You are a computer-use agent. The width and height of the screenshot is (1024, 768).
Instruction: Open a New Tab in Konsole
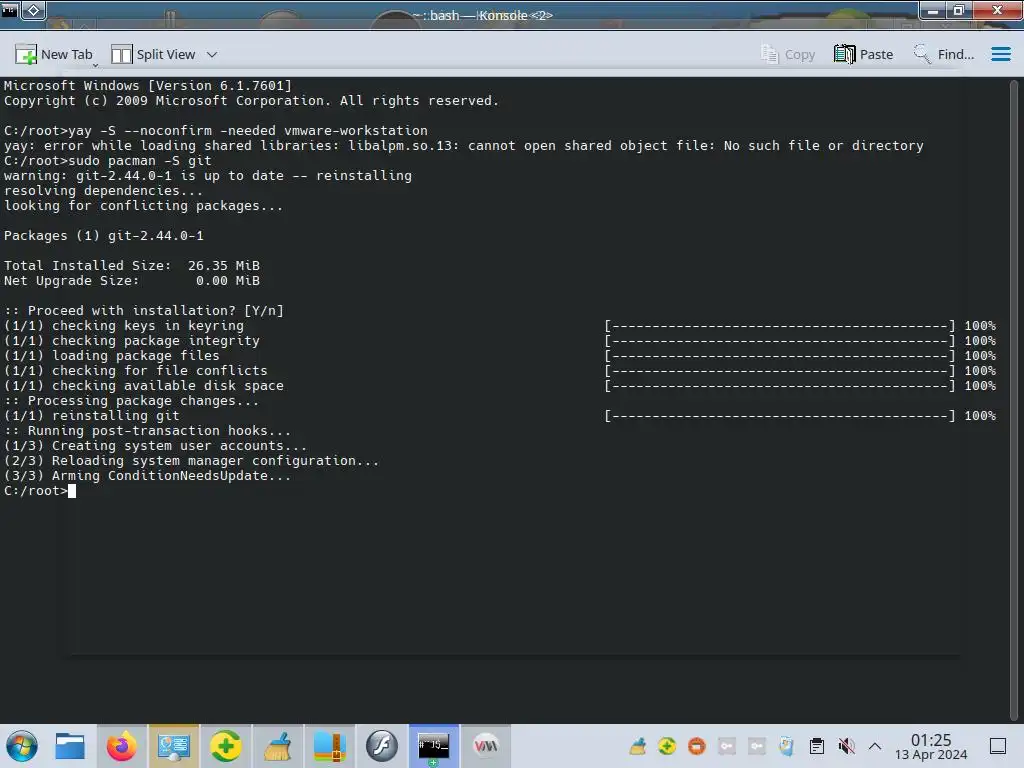pyautogui.click(x=54, y=55)
